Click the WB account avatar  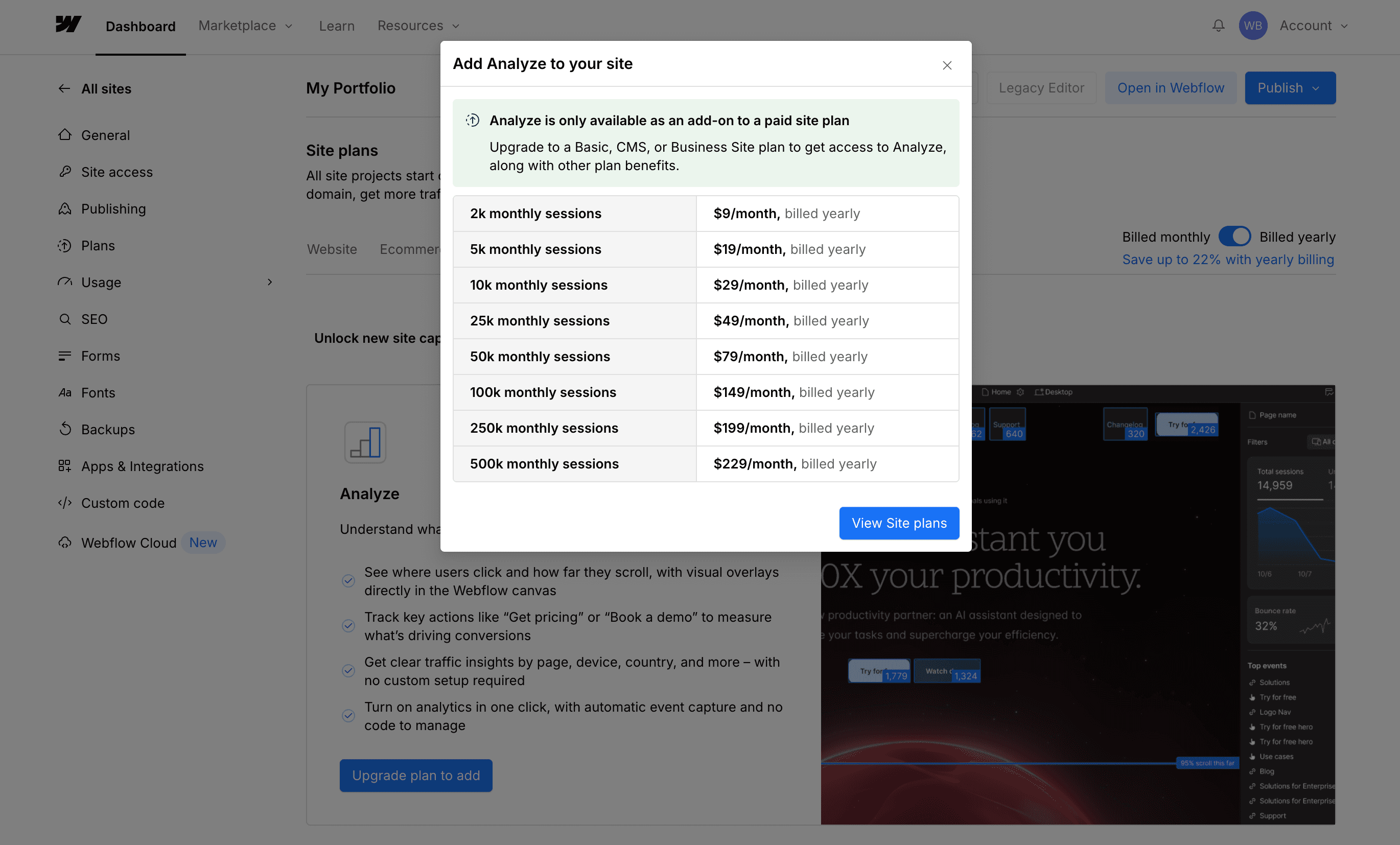pos(1252,26)
